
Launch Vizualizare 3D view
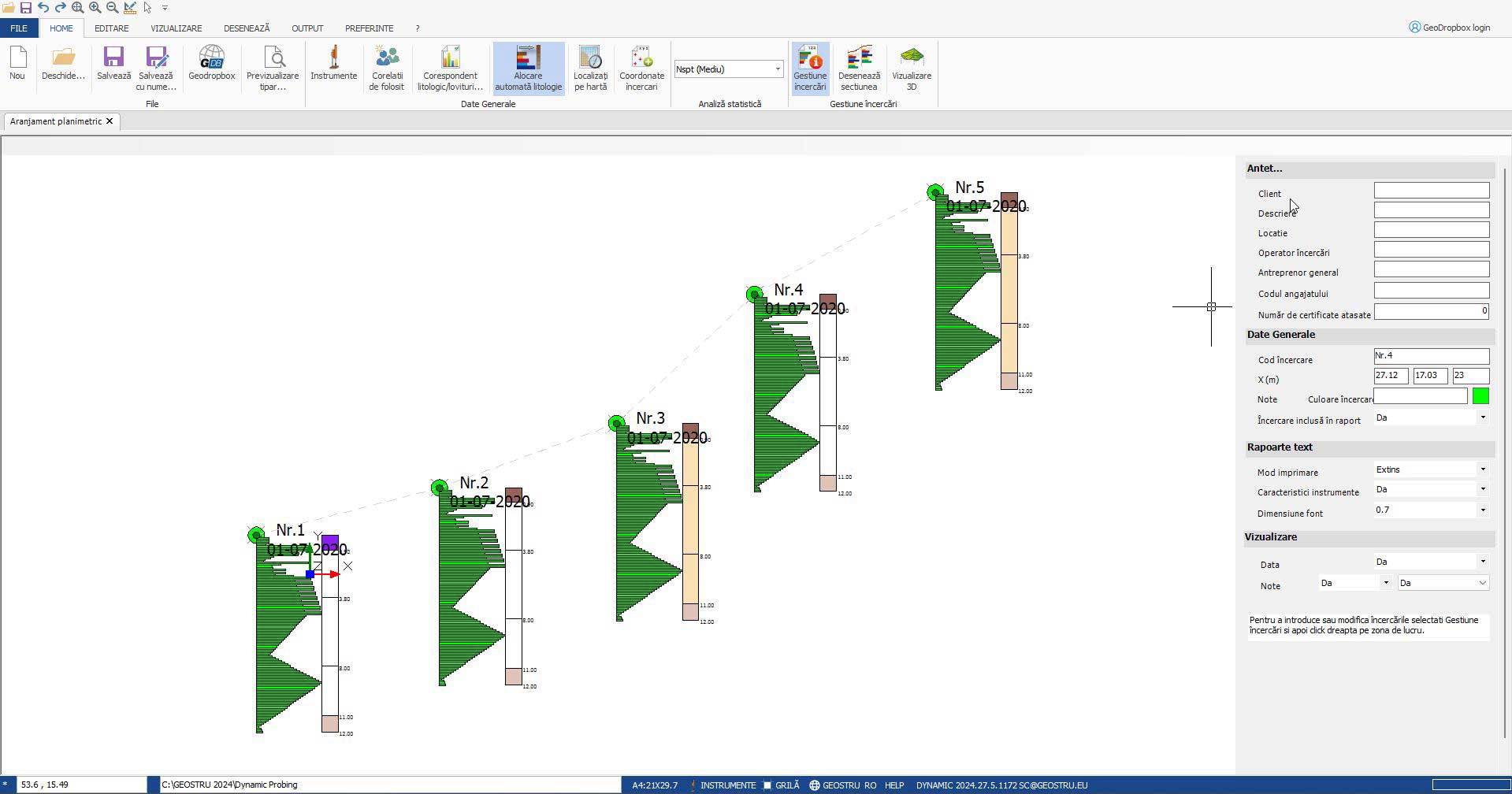click(x=911, y=68)
